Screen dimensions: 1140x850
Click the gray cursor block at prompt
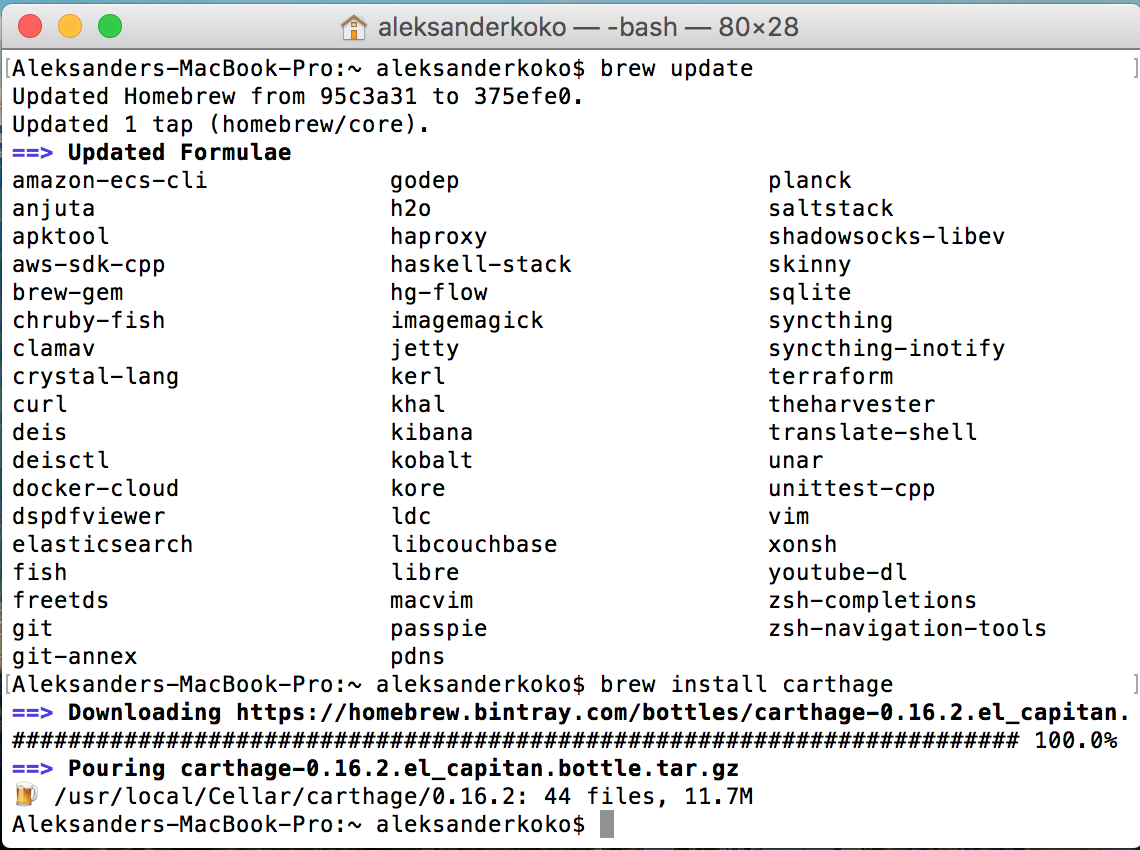(606, 825)
